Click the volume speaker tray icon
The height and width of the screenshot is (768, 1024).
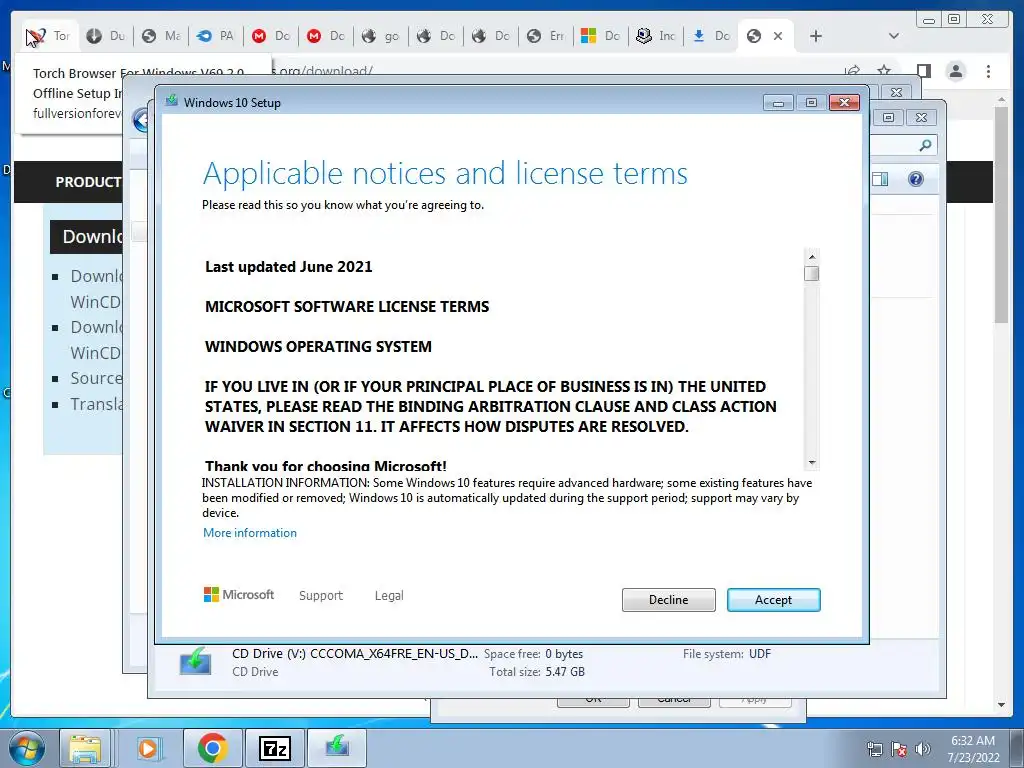click(922, 749)
